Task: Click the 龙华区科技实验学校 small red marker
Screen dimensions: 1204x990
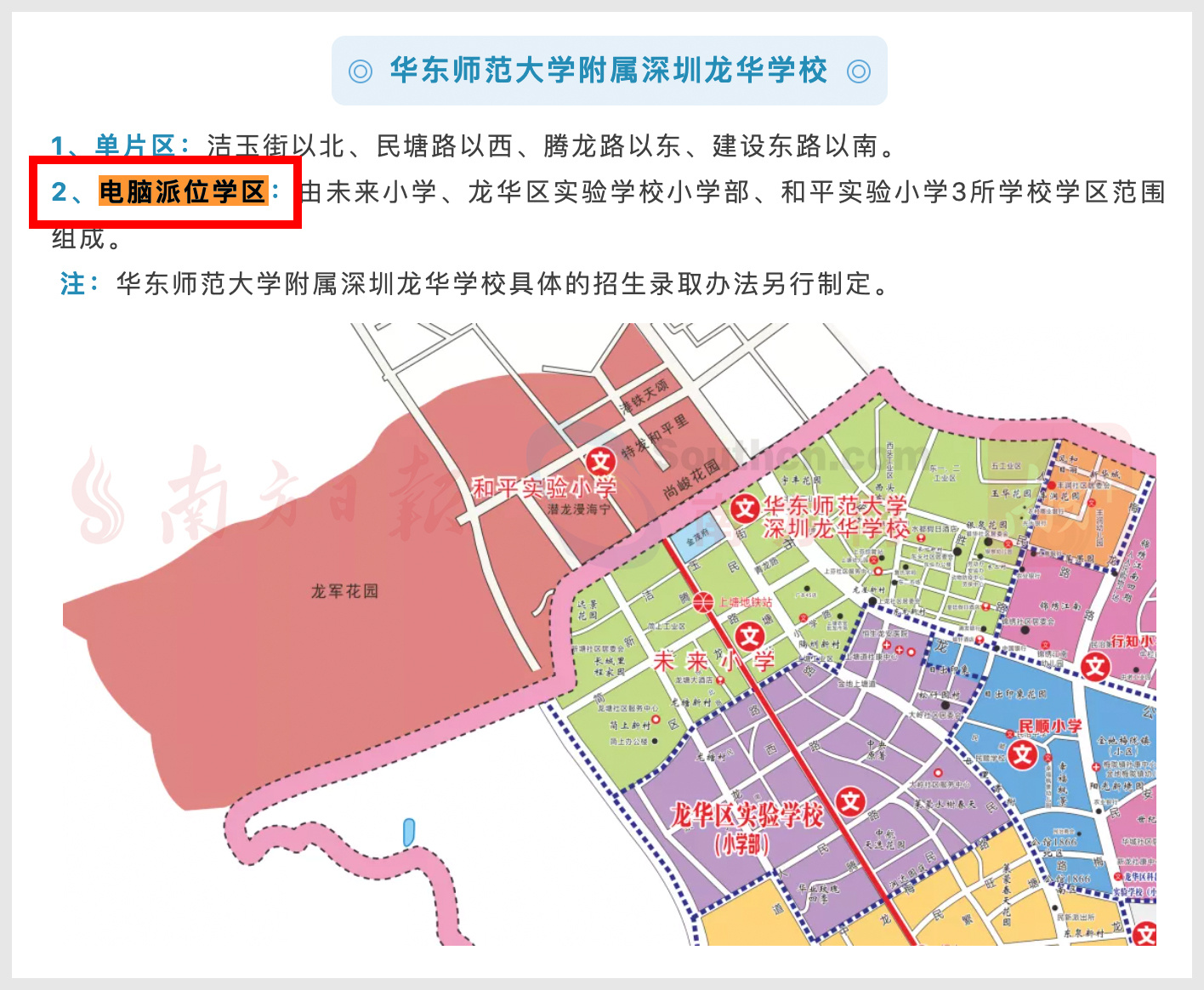Action: [x=1117, y=877]
